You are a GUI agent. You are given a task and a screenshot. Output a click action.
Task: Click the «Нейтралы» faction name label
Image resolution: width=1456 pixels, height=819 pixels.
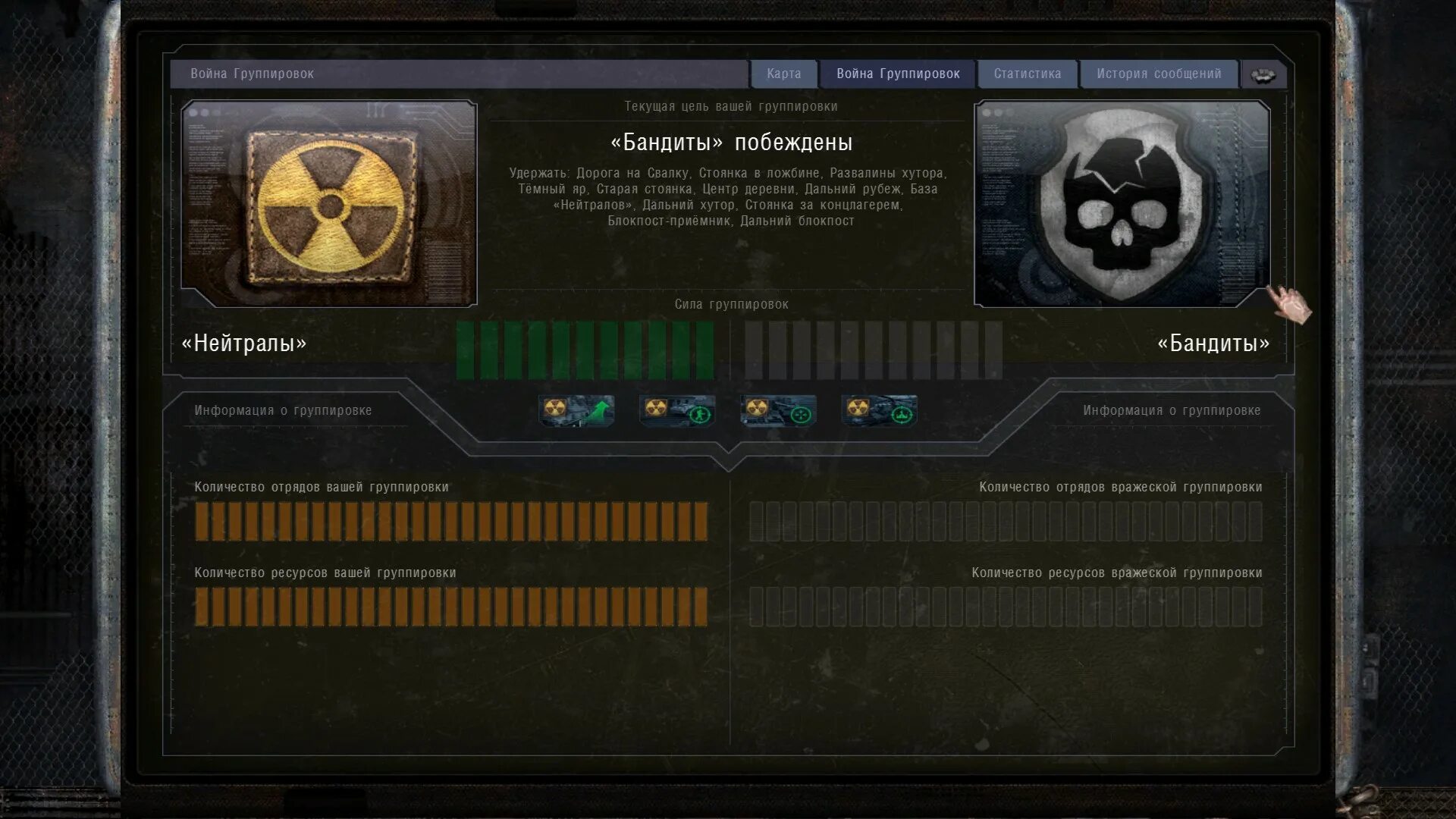pyautogui.click(x=243, y=344)
